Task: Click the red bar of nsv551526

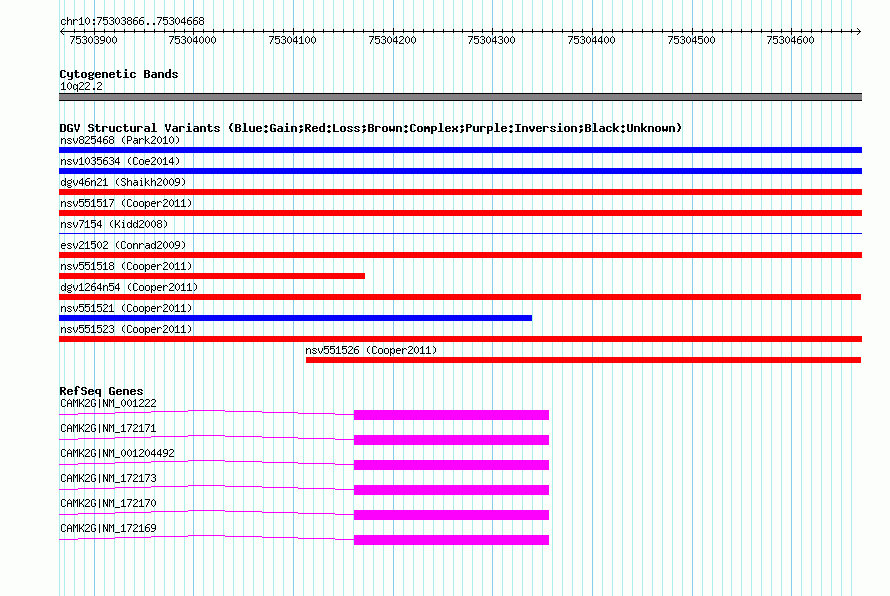Action: click(583, 360)
